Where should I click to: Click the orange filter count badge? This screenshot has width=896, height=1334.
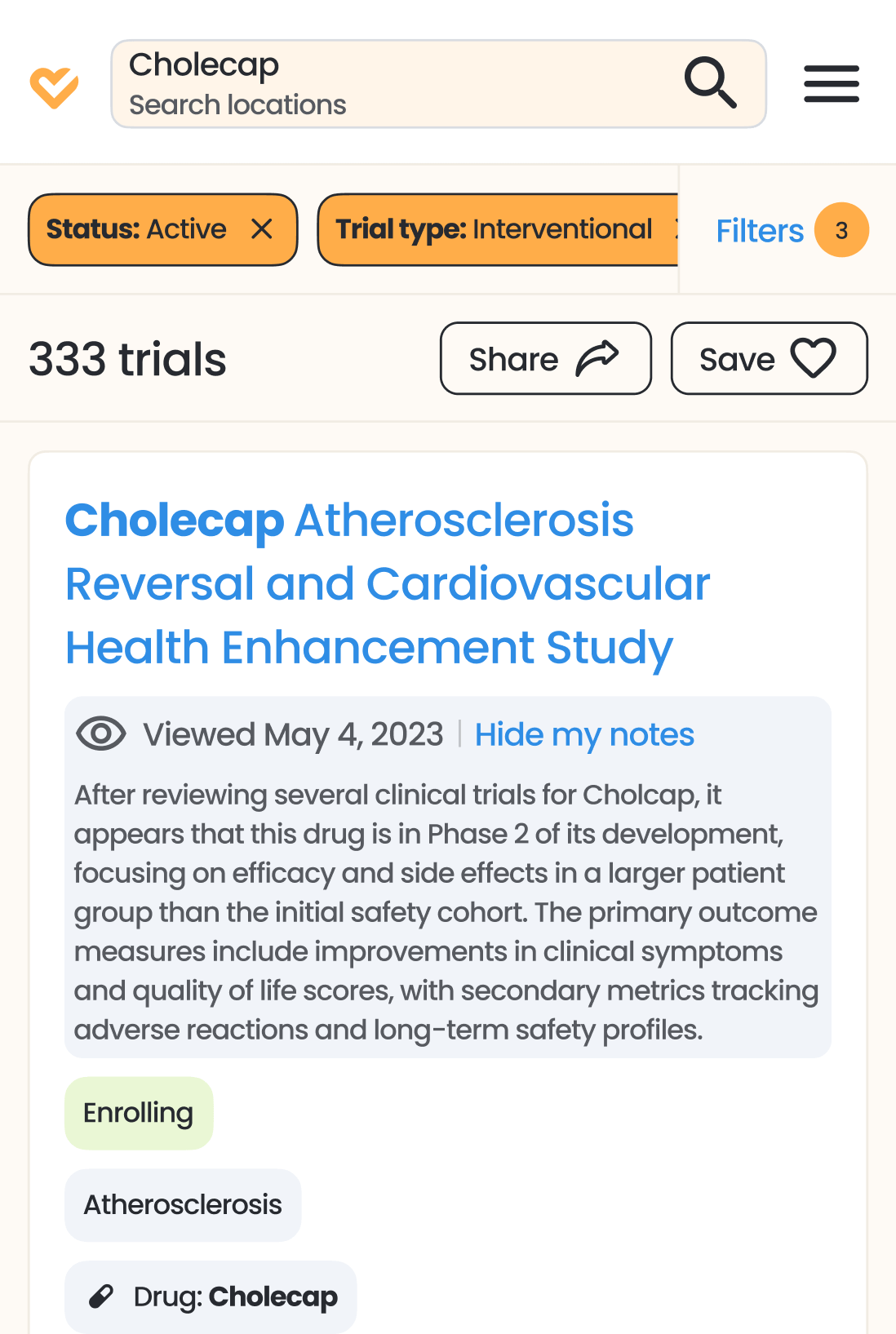pyautogui.click(x=841, y=230)
